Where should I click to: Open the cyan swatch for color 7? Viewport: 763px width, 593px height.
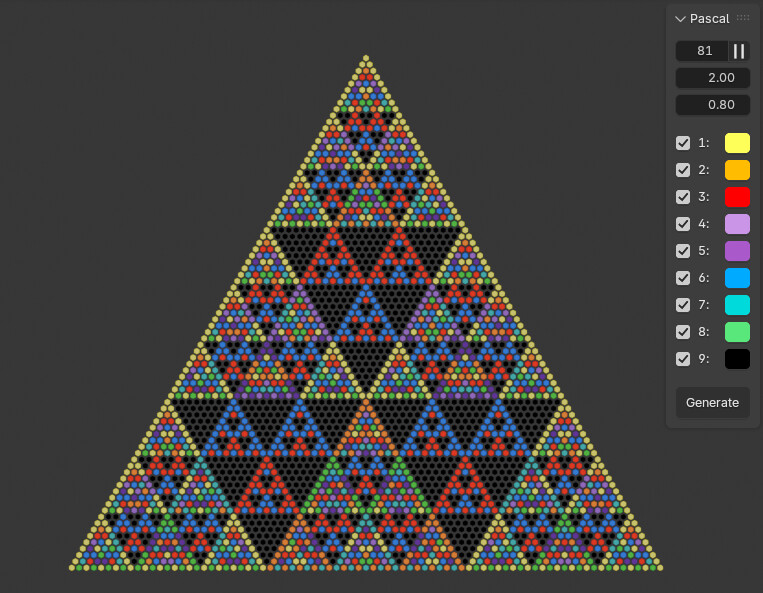coord(737,305)
